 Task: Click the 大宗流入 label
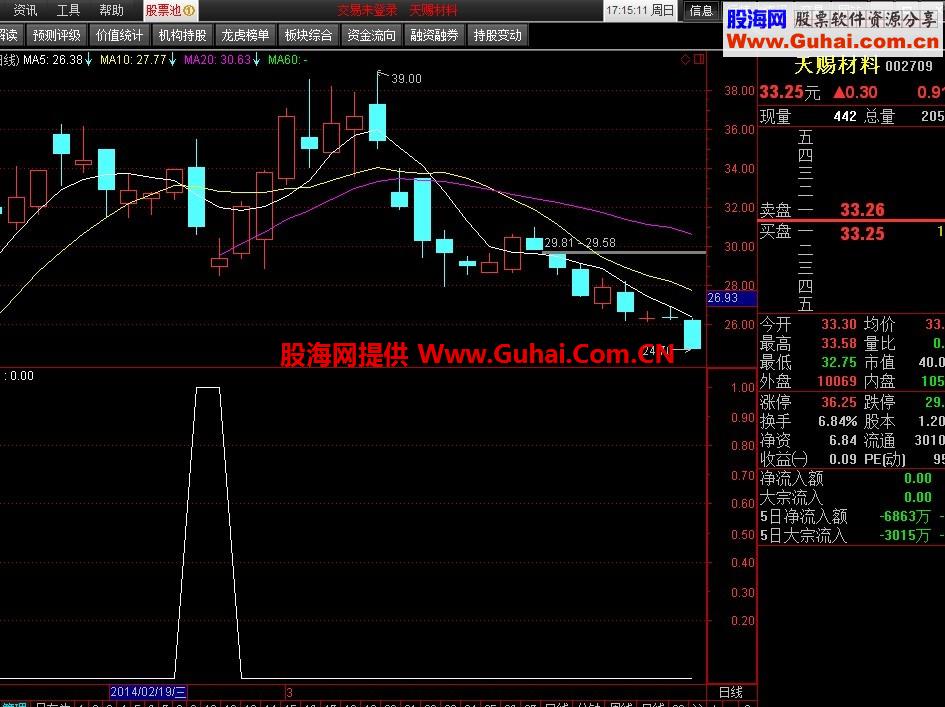point(791,497)
